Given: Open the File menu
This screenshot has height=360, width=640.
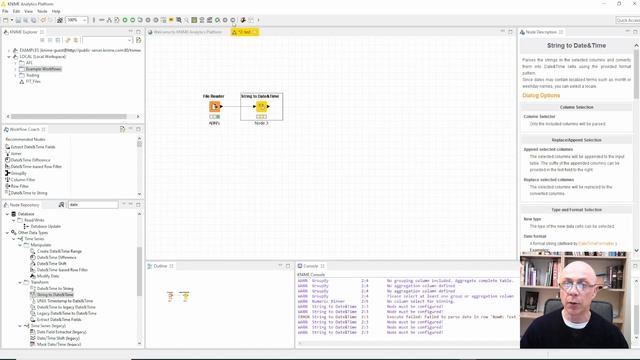Looking at the screenshot, I should [5, 11].
